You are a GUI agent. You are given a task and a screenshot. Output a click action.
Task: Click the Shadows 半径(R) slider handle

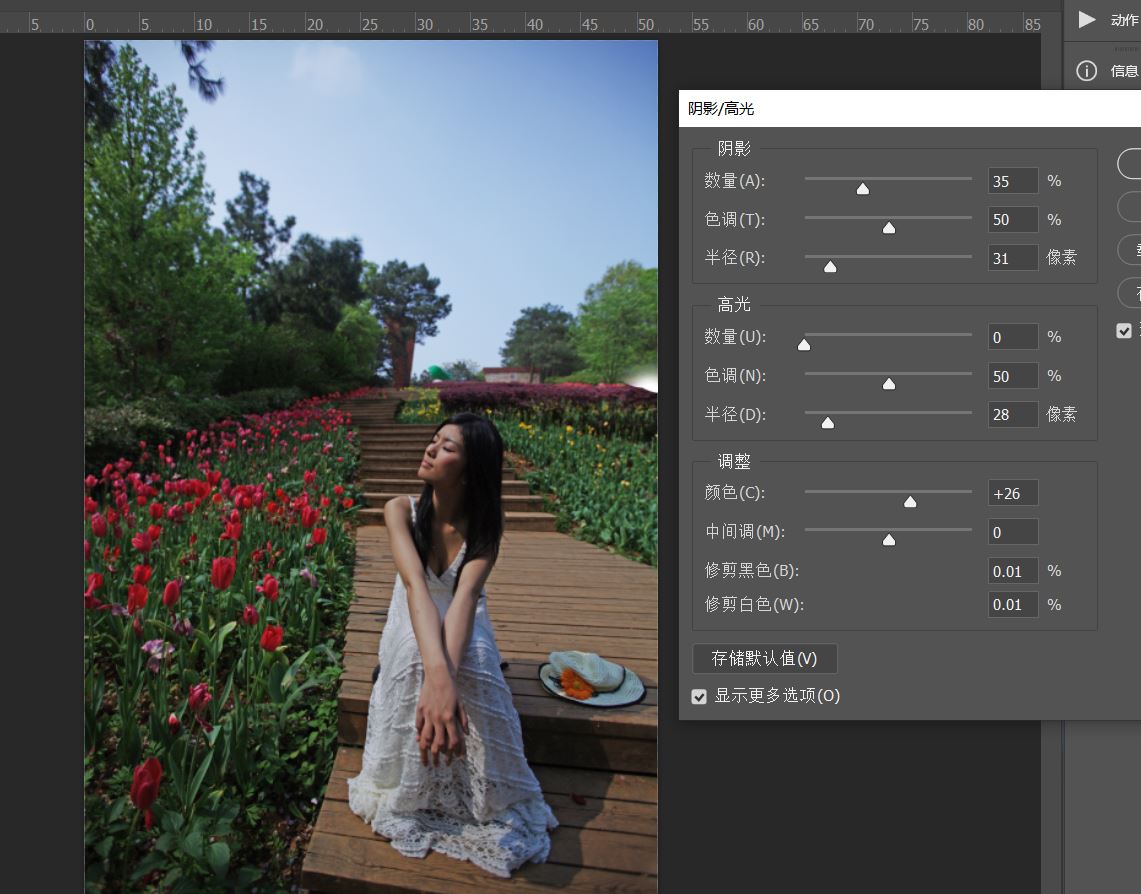829,266
